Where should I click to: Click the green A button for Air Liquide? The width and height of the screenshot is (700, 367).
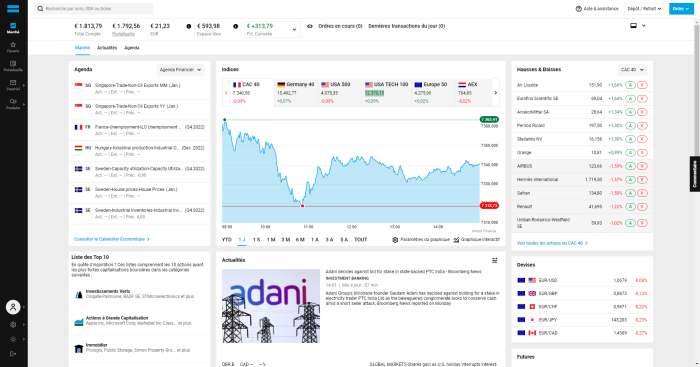(x=630, y=85)
